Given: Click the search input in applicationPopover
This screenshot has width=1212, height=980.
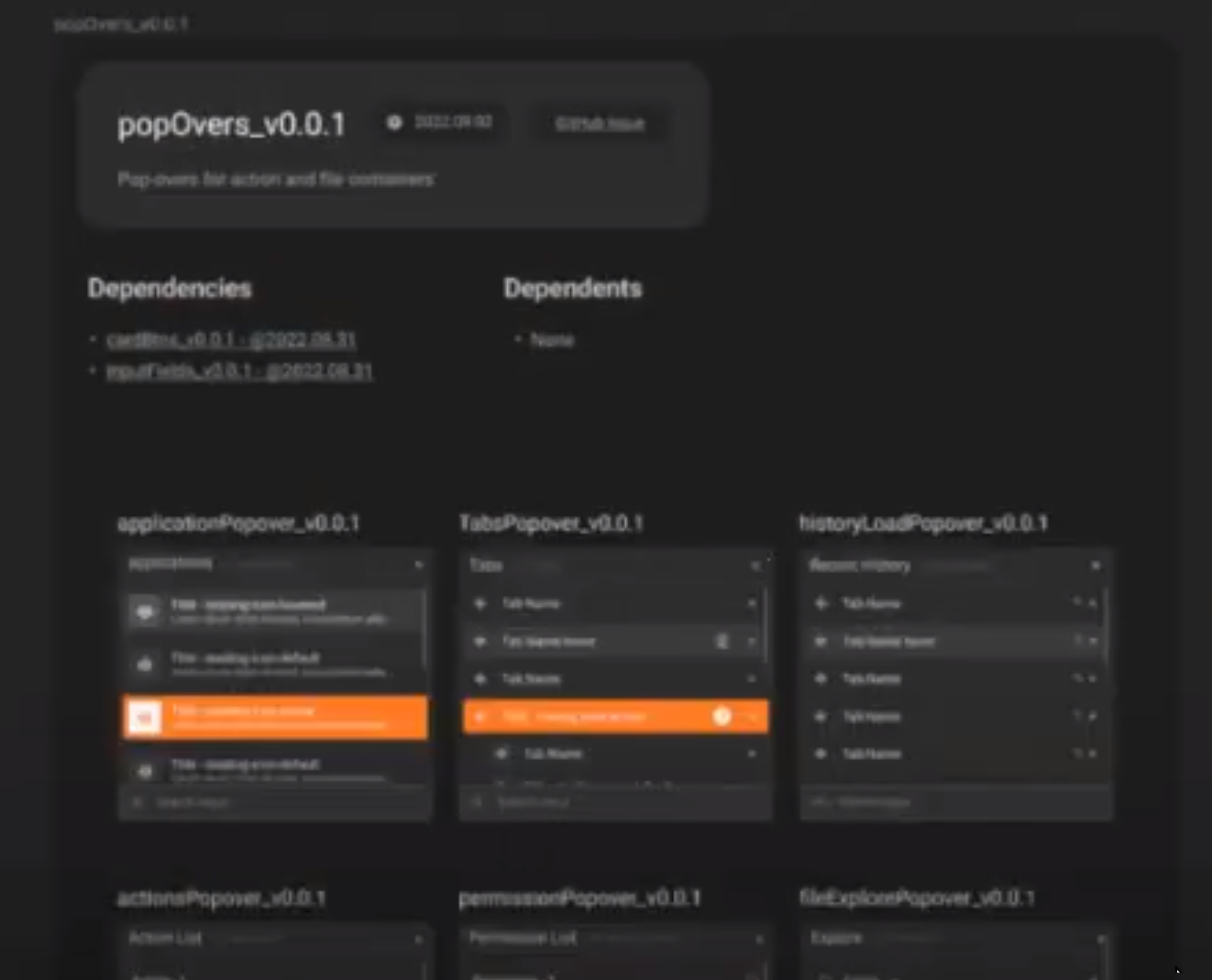Looking at the screenshot, I should point(275,802).
